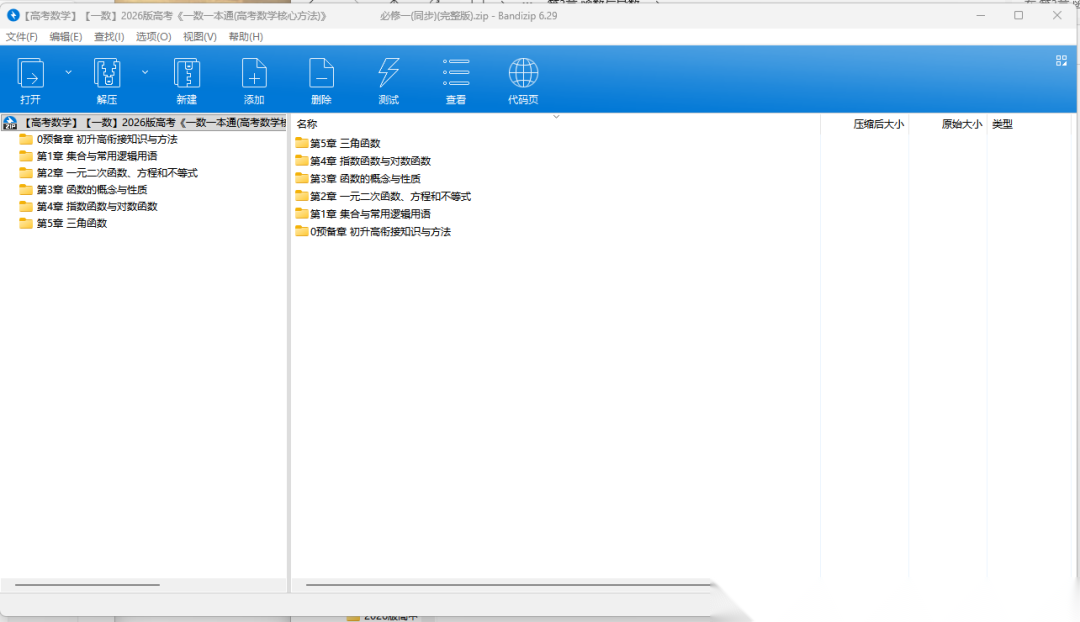
Task: Expand the dropdown arrow beside 打开
Action: pos(68,72)
